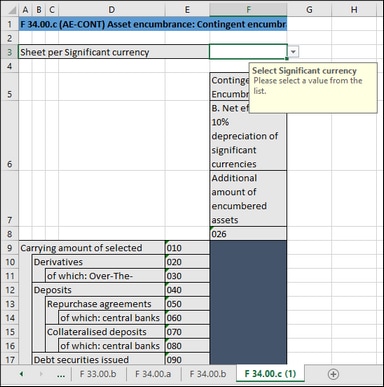
Task: Select column B header
Action: pos(39,10)
